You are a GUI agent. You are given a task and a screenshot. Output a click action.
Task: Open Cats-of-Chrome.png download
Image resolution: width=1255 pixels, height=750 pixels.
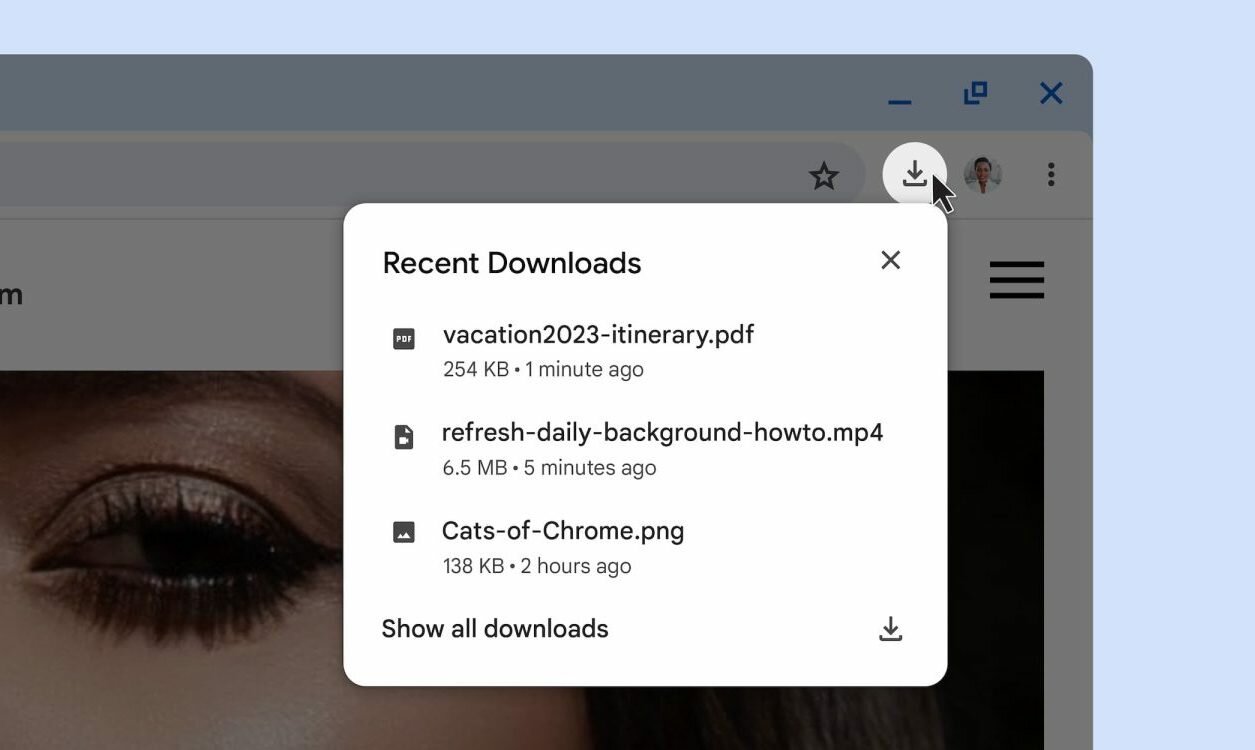tap(563, 531)
